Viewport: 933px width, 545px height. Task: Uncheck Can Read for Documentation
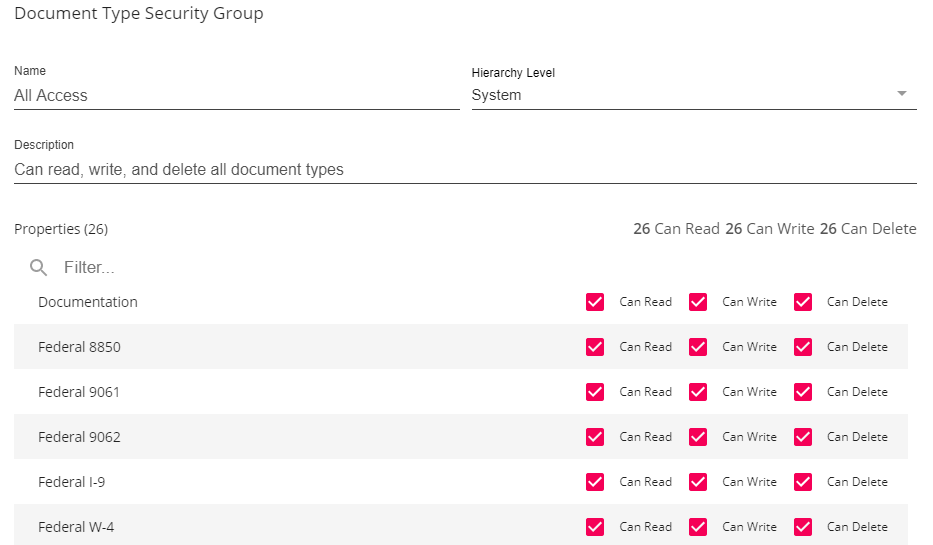point(595,302)
